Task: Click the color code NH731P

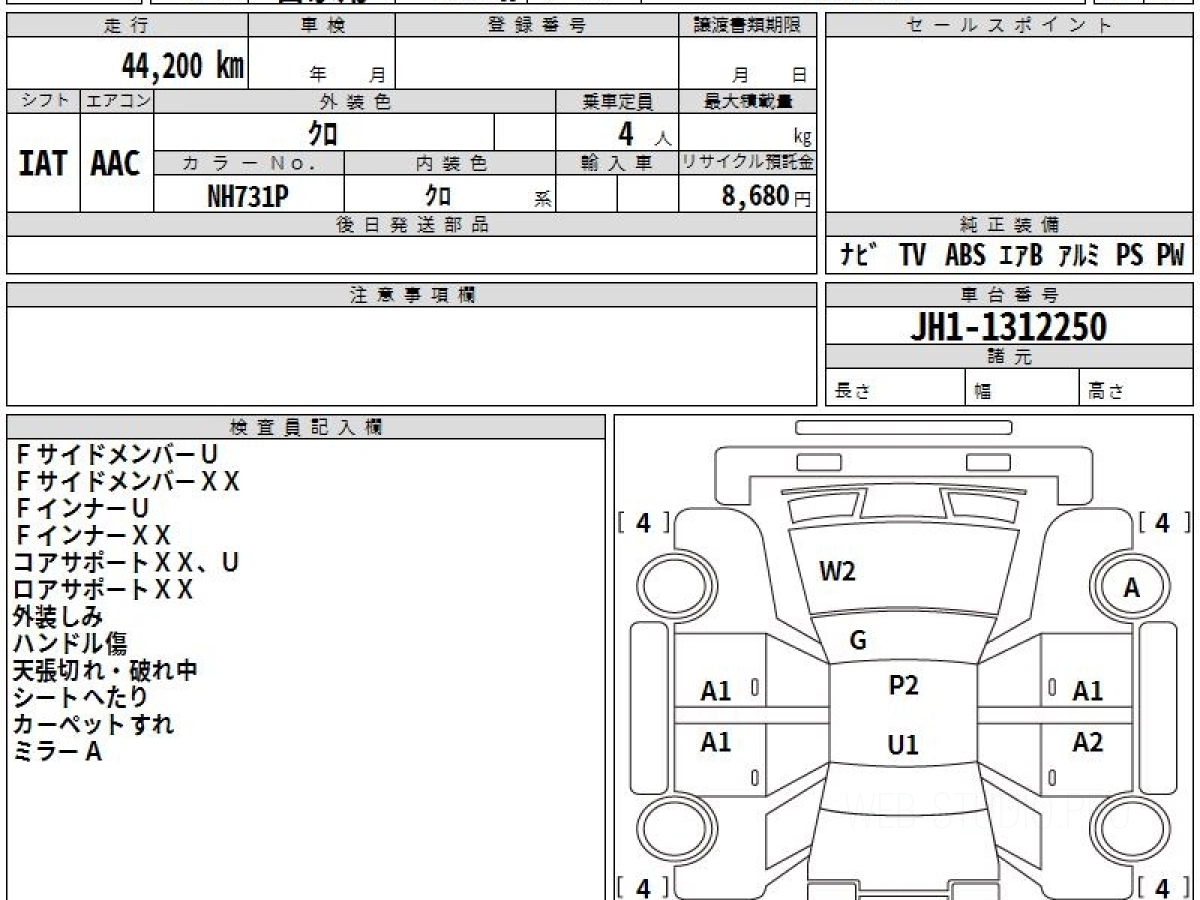Action: point(248,195)
